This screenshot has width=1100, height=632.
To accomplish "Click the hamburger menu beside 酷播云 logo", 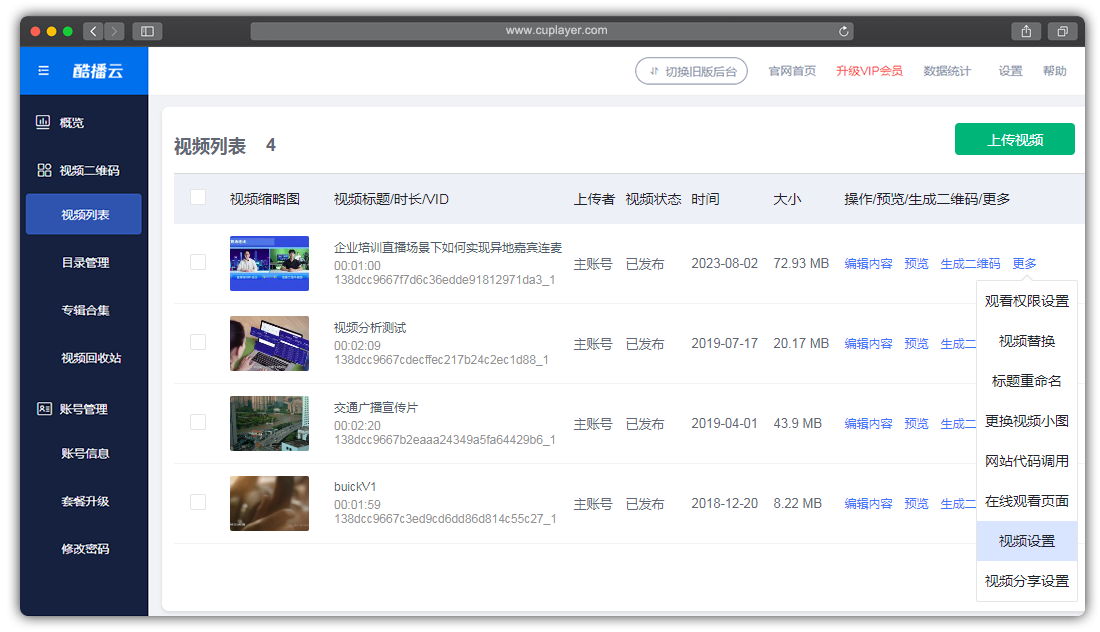I will pyautogui.click(x=42, y=70).
